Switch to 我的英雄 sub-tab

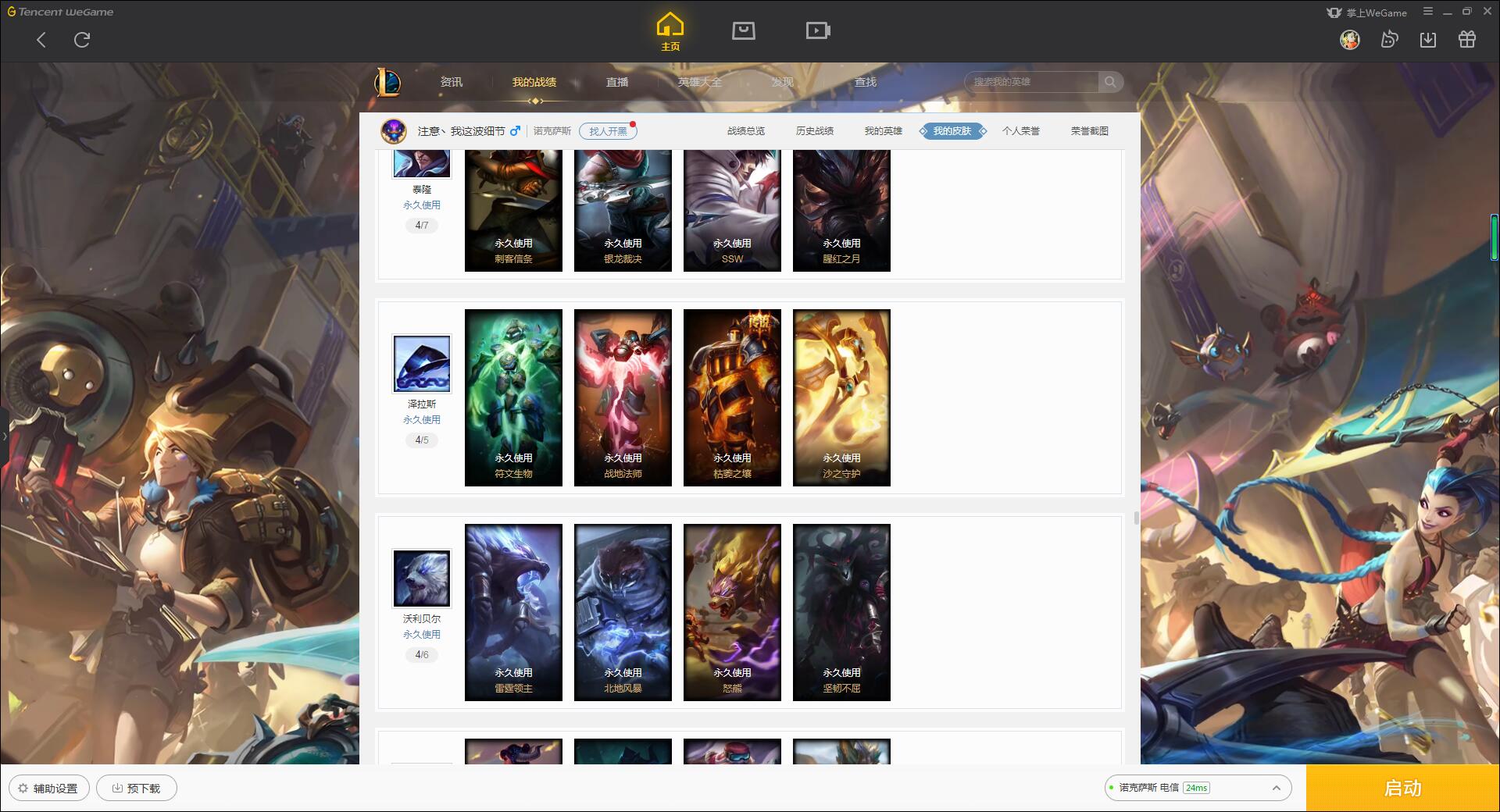[x=884, y=131]
